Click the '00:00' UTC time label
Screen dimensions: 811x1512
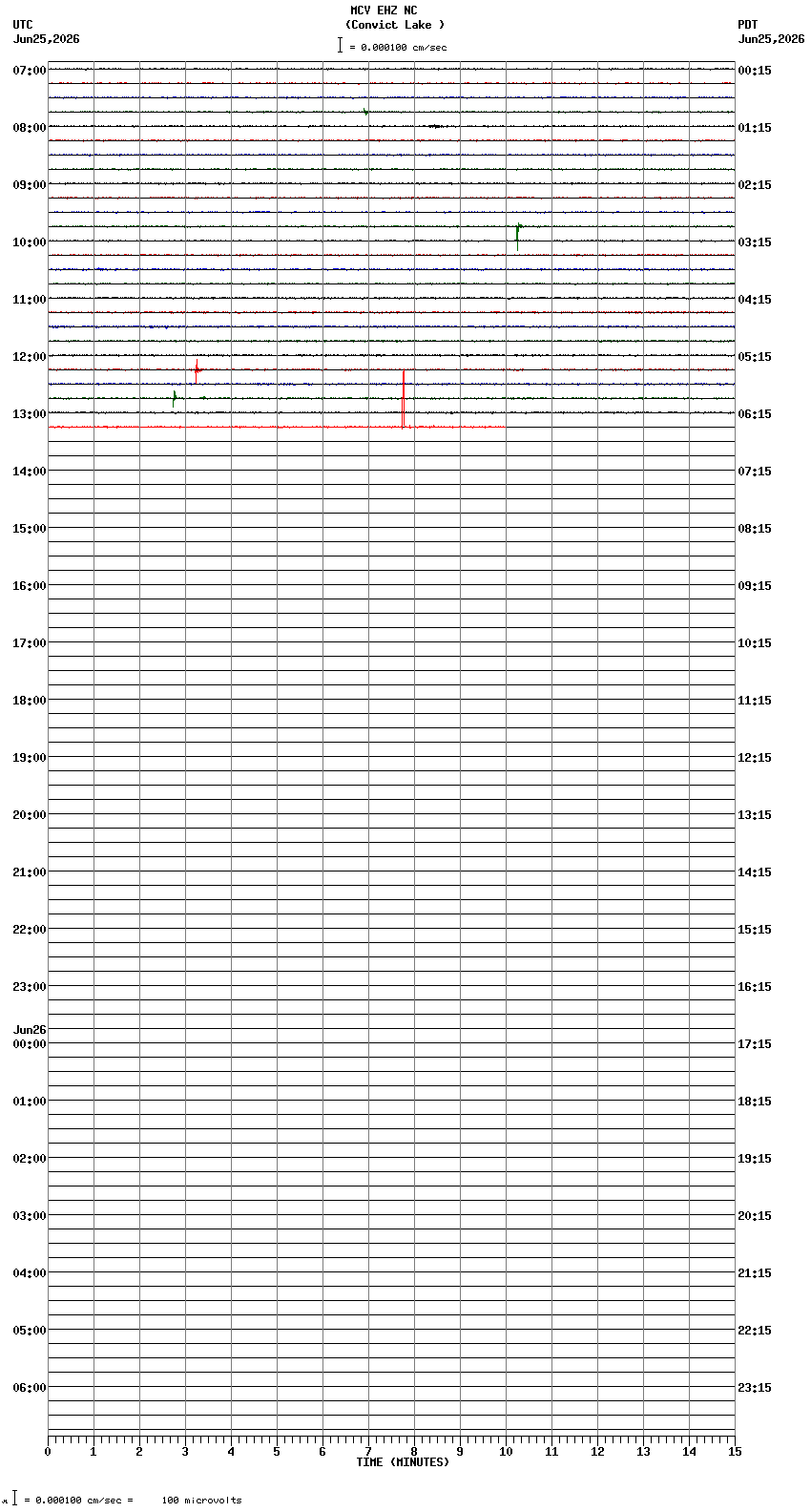pos(30,1044)
